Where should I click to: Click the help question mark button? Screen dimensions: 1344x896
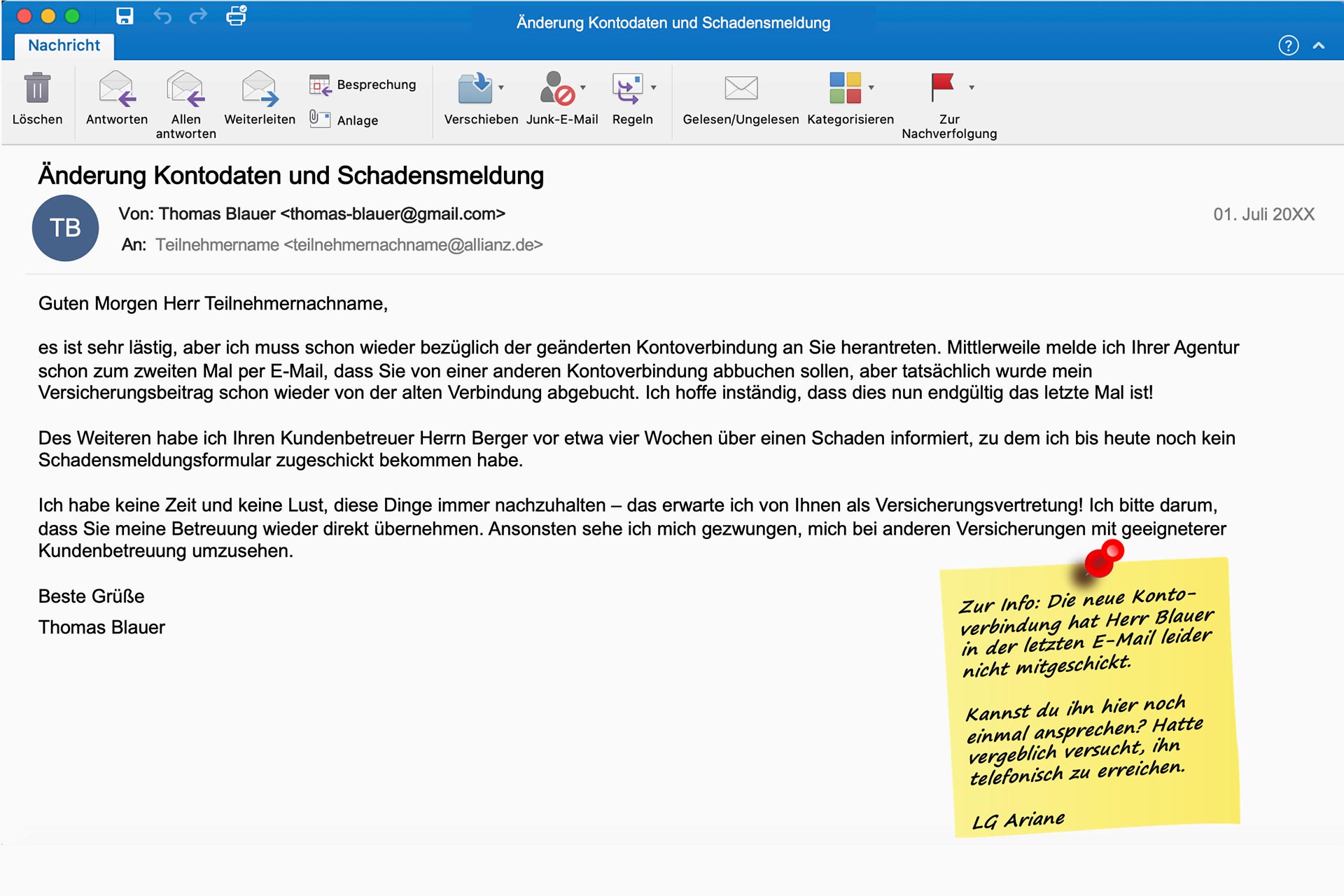coord(1288,45)
